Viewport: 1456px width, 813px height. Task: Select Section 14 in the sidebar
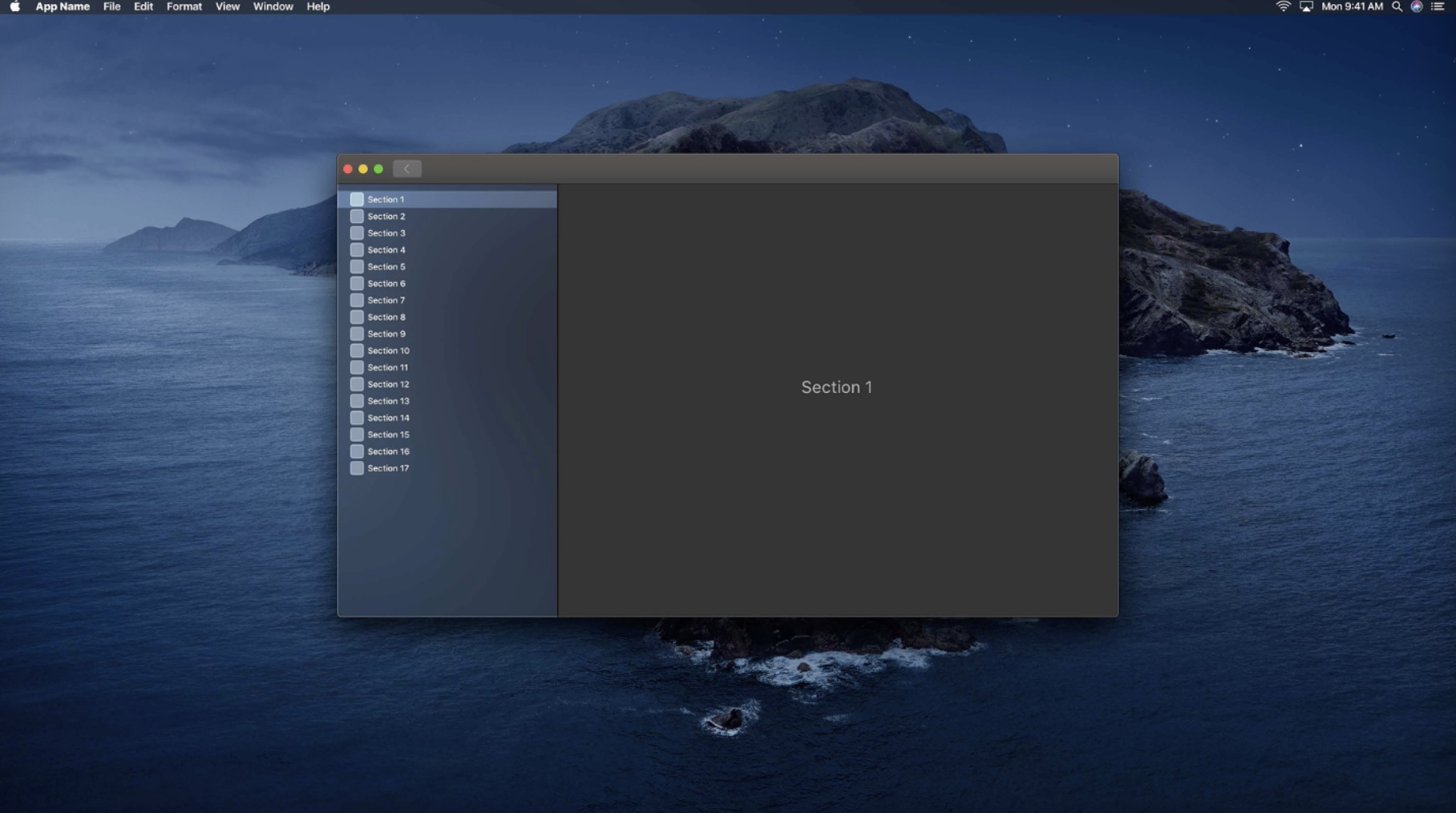388,418
